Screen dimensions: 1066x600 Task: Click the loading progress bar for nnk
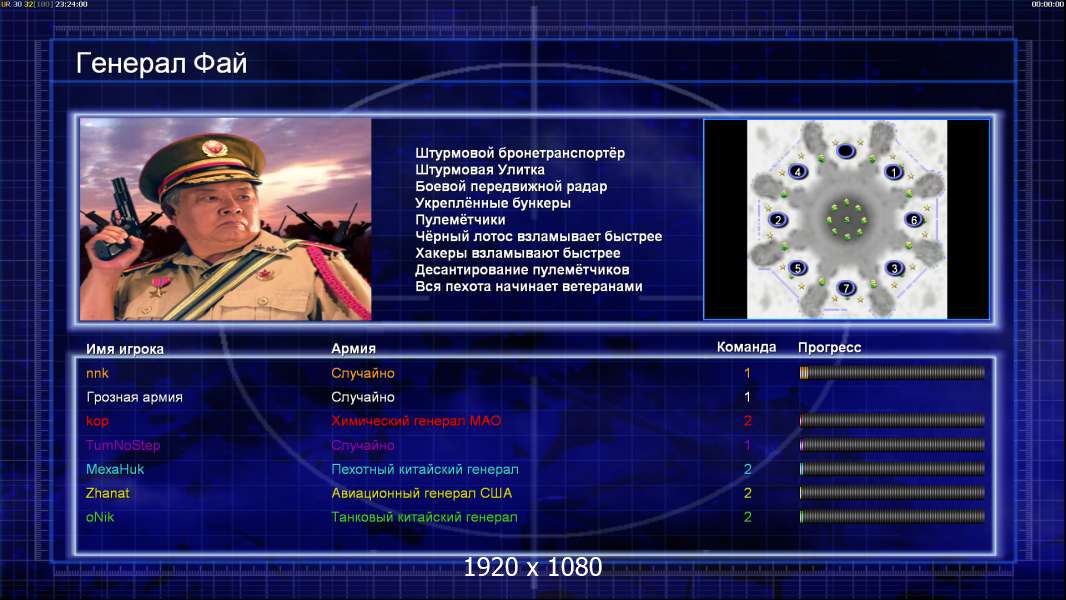point(892,372)
